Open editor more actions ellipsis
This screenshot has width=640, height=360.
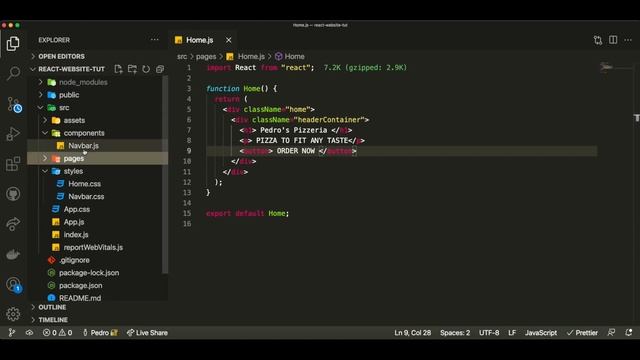click(628, 40)
